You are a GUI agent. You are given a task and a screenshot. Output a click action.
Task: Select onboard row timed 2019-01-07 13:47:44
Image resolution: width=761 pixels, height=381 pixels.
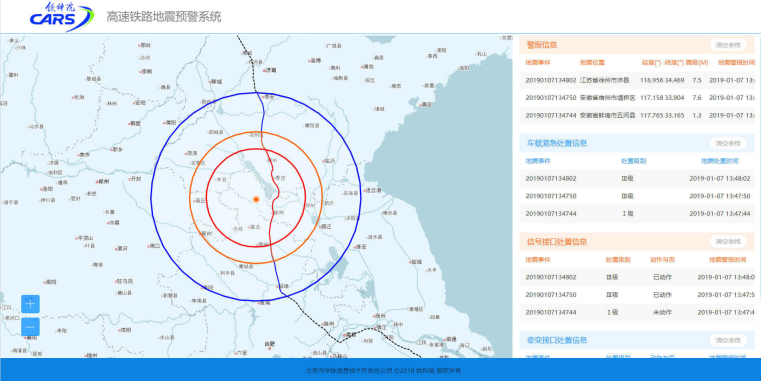tap(637, 214)
